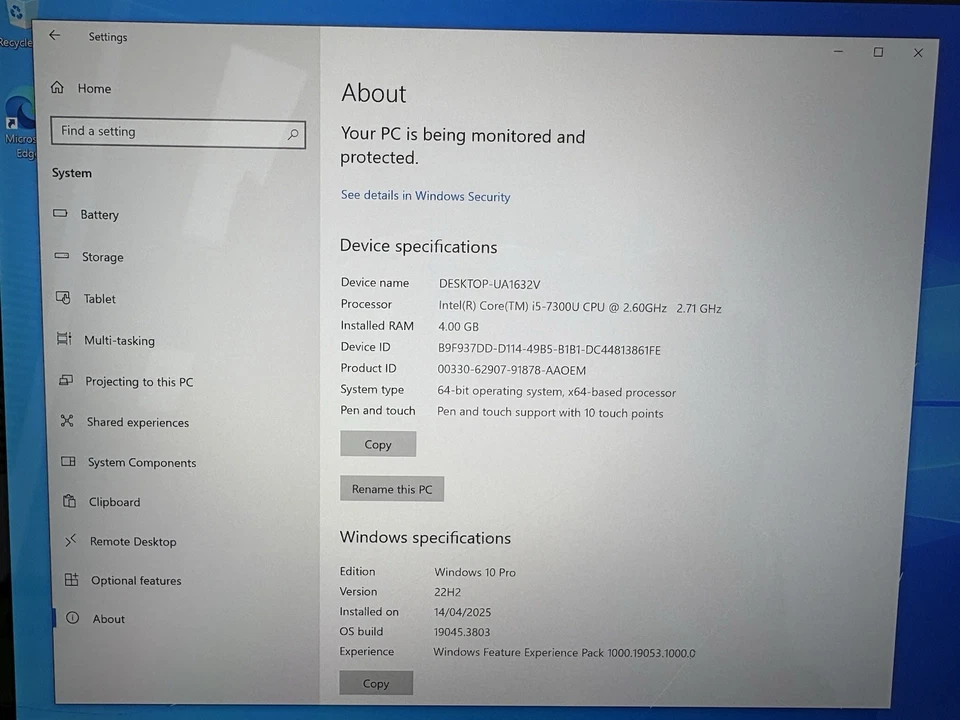Click the Find a setting search box

[x=178, y=131]
